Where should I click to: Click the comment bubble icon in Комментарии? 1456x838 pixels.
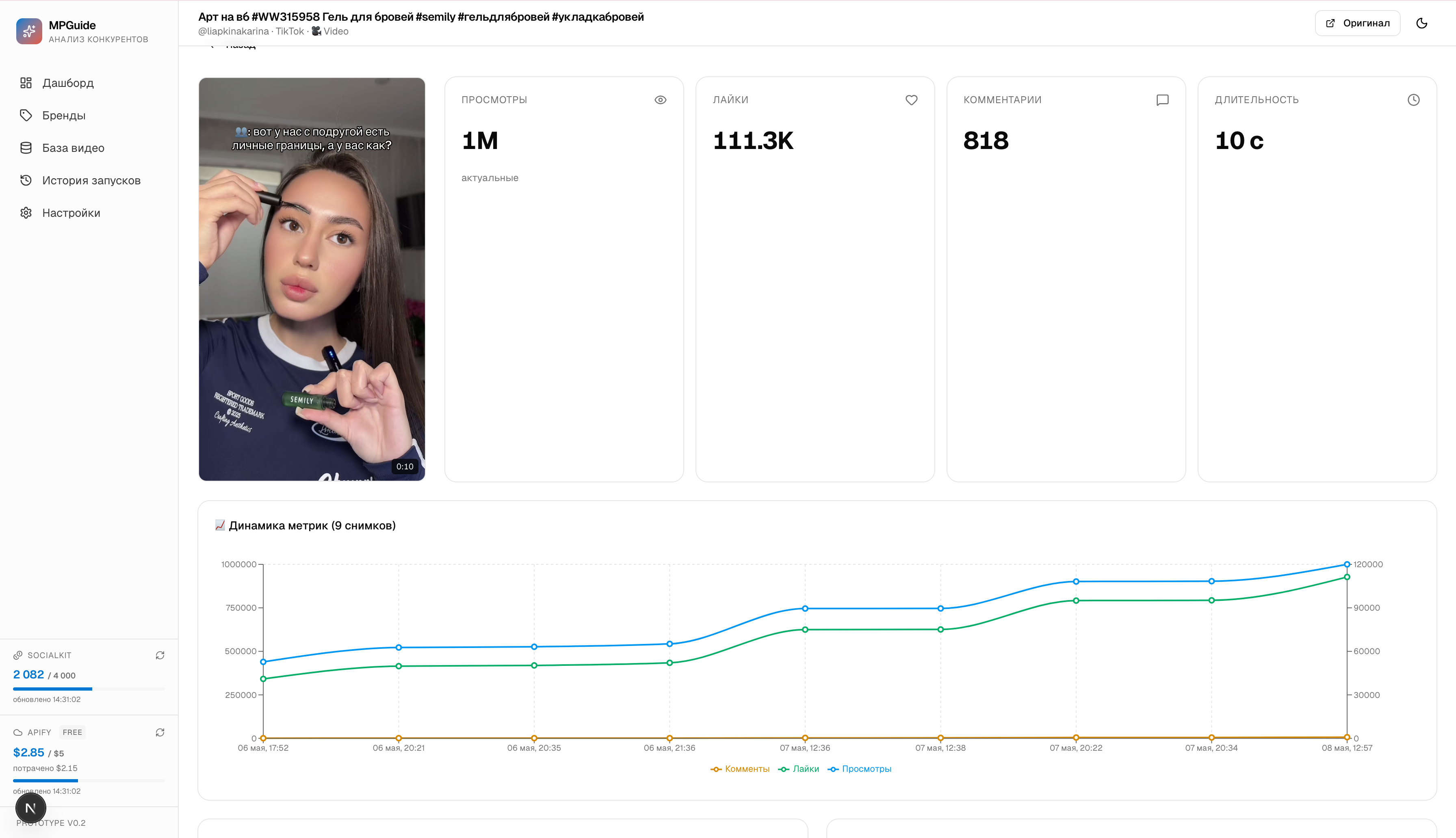click(x=1162, y=100)
